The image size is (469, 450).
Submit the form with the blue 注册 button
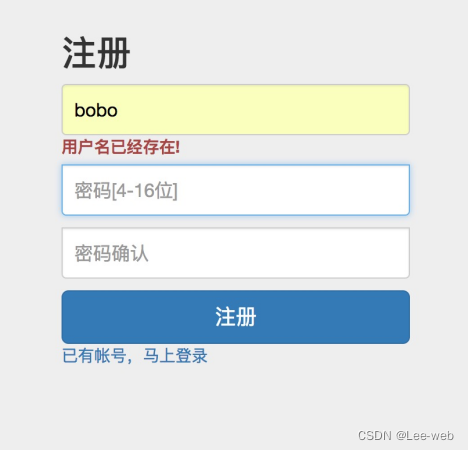click(x=236, y=317)
